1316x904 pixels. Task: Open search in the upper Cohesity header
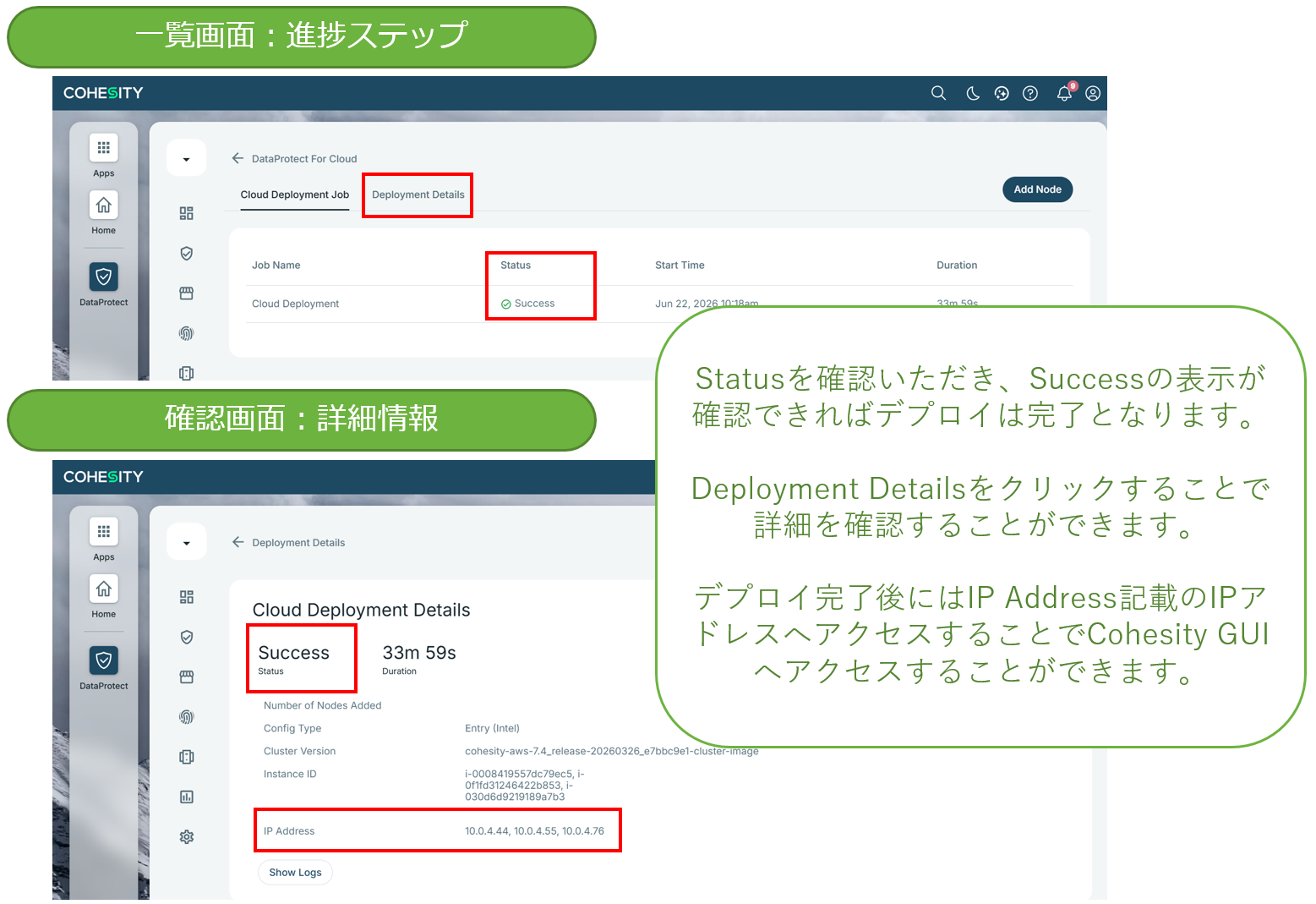[938, 93]
